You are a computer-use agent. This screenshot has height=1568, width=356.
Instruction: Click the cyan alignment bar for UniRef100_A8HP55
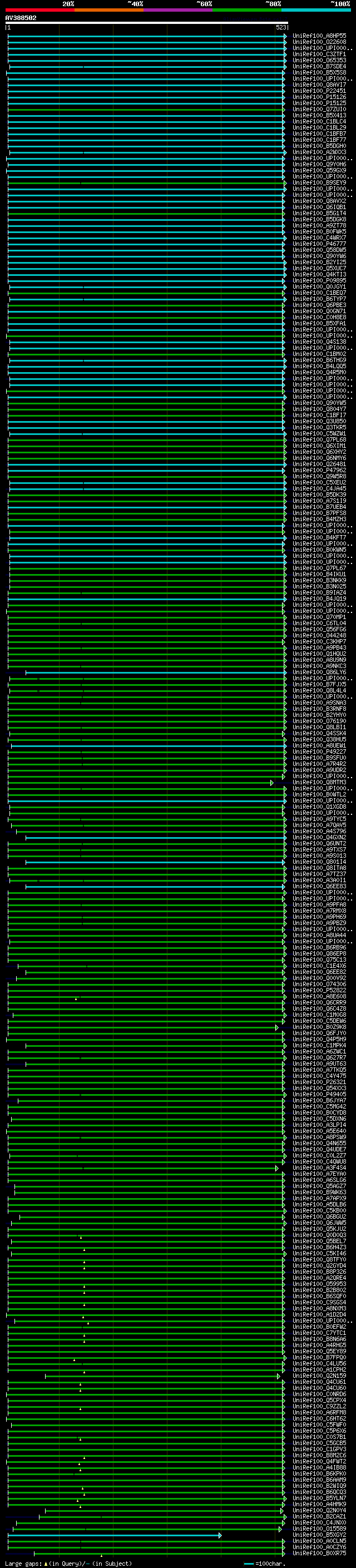pyautogui.click(x=147, y=36)
